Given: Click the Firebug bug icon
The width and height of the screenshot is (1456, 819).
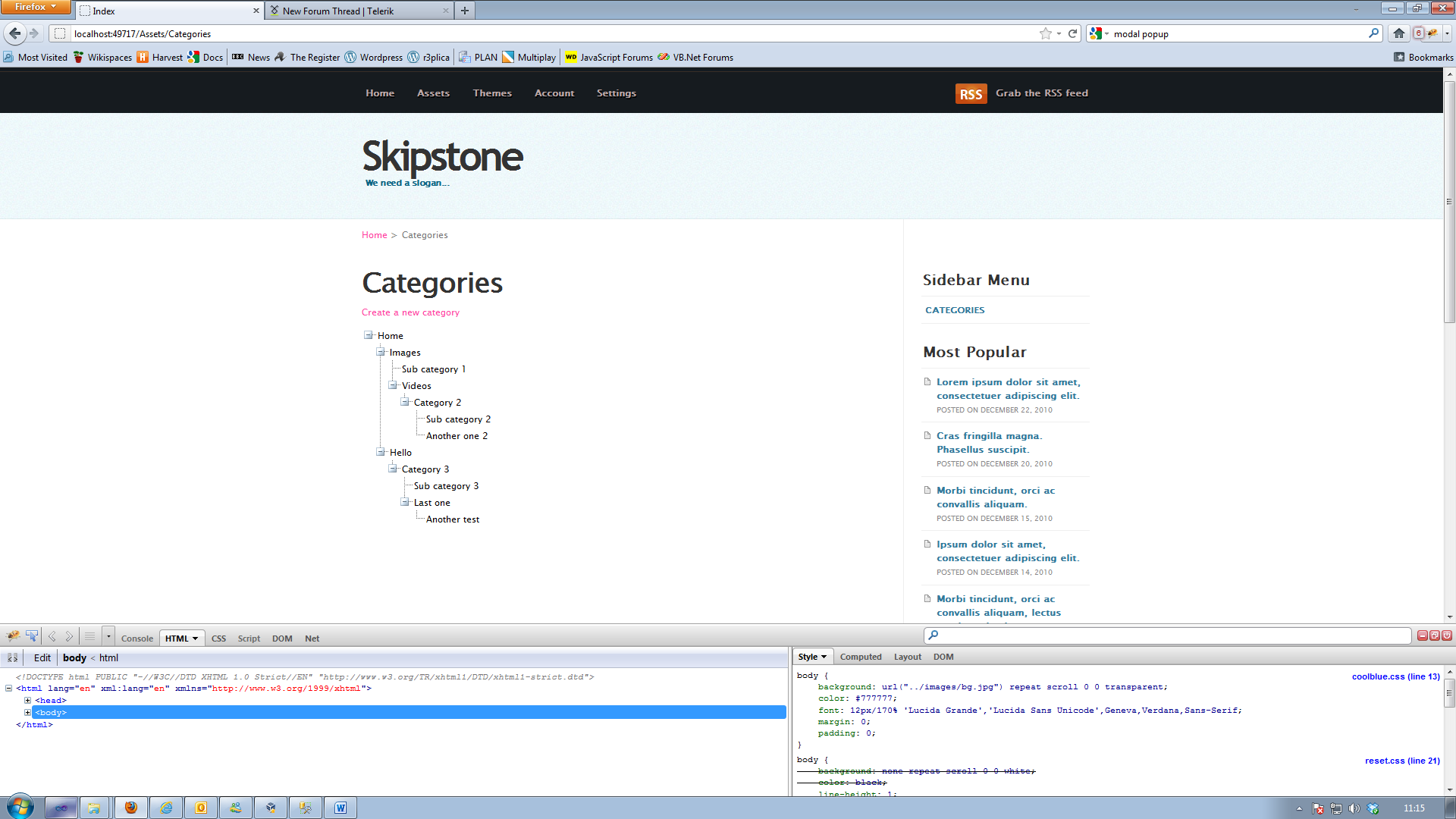Looking at the screenshot, I should tap(13, 636).
